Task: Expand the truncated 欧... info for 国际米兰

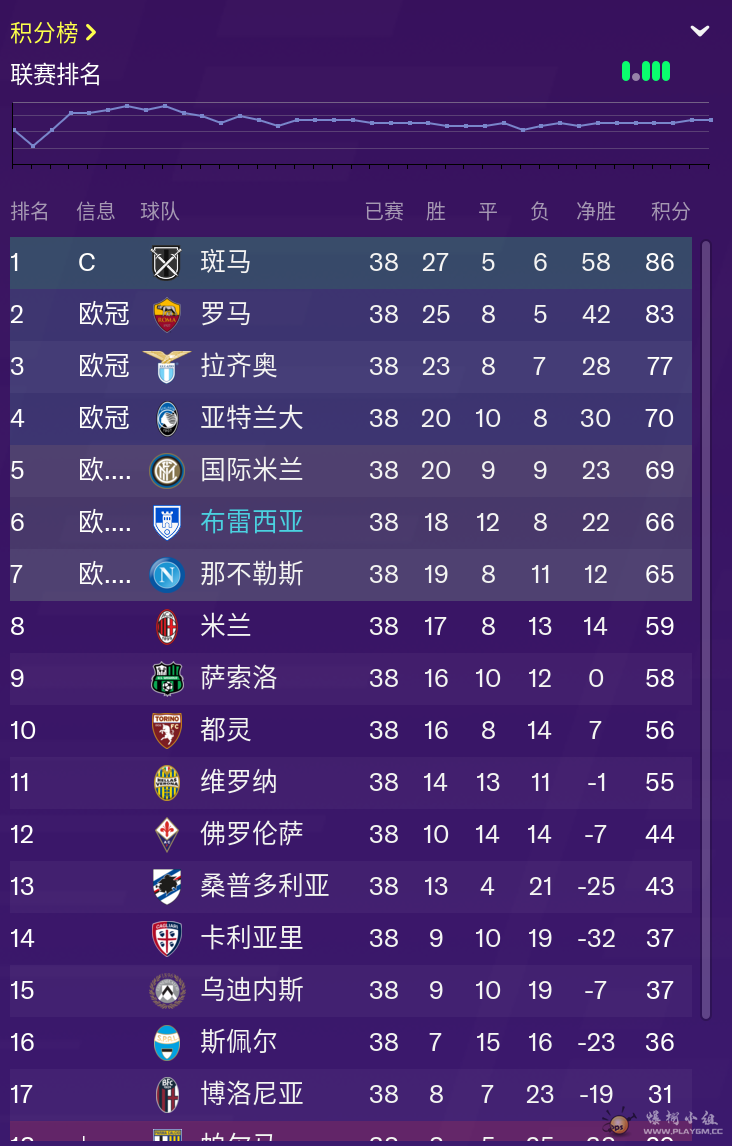Action: tap(104, 470)
